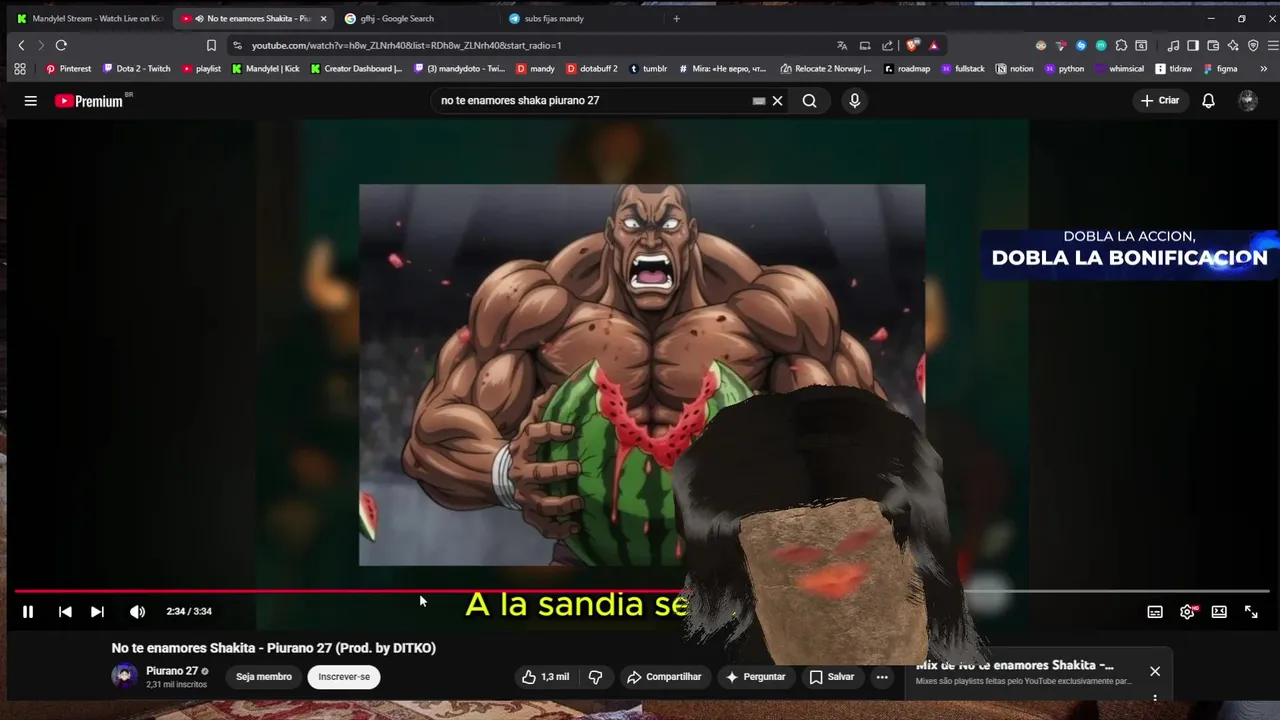The image size is (1280, 720).
Task: Open the figma bookmark
Action: click(1220, 69)
